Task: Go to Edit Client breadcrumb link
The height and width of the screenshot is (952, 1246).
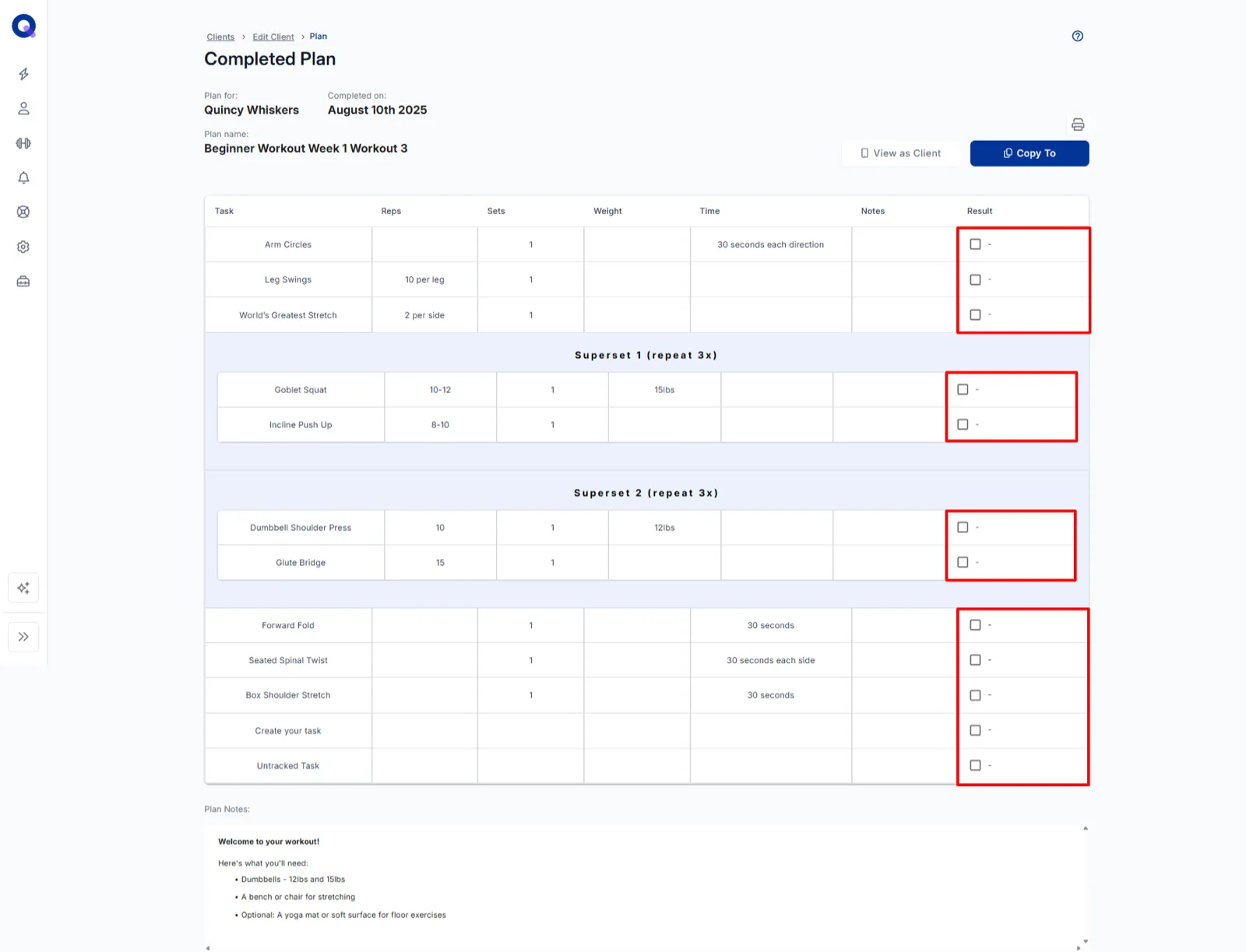Action: click(273, 37)
